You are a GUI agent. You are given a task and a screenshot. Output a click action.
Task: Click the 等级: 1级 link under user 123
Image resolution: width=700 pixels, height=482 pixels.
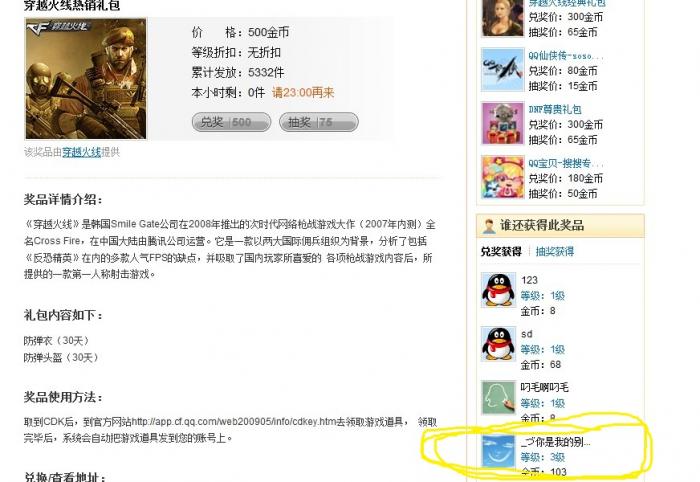pos(542,295)
